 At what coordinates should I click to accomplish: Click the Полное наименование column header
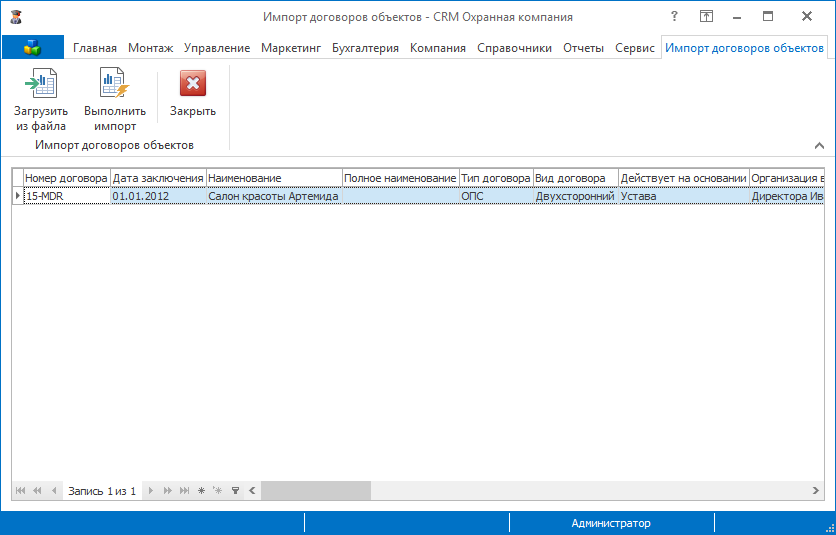400,178
